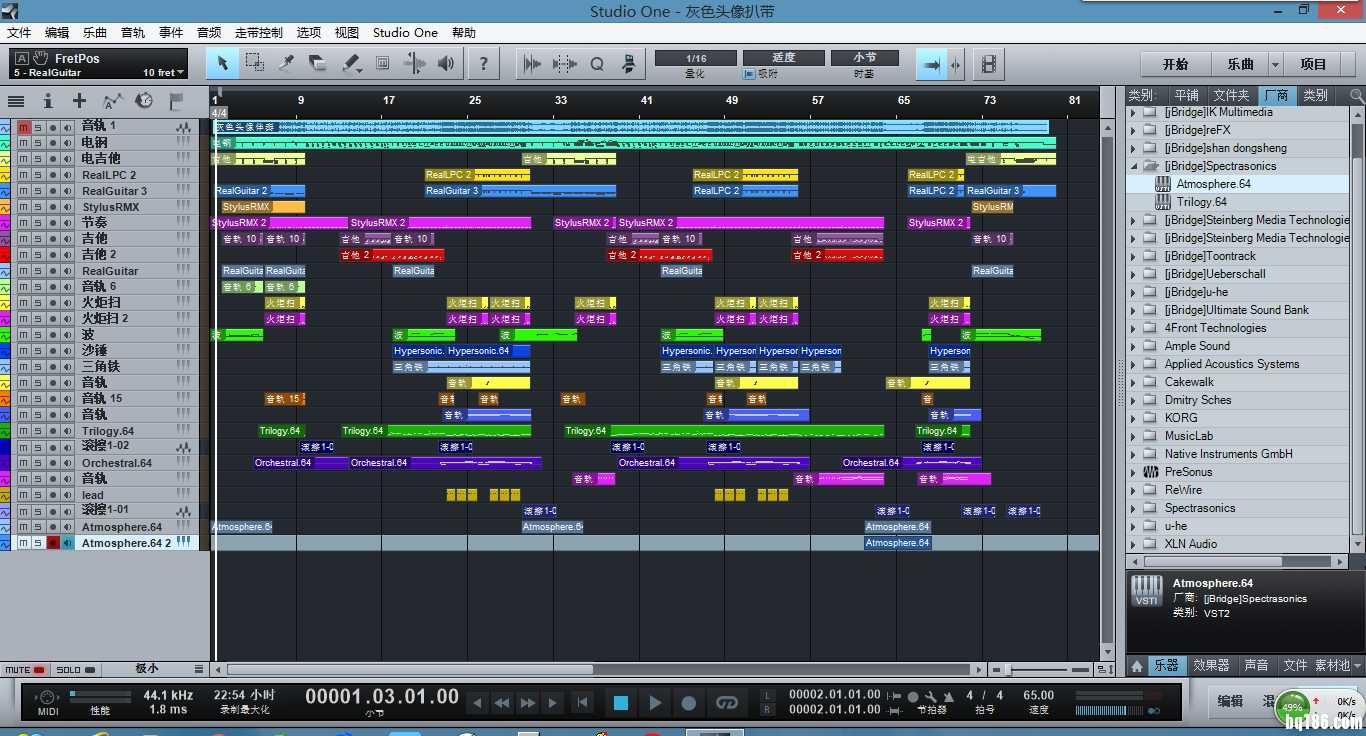Click the browser search magnifier icon
The width and height of the screenshot is (1366, 736).
pyautogui.click(x=1357, y=95)
